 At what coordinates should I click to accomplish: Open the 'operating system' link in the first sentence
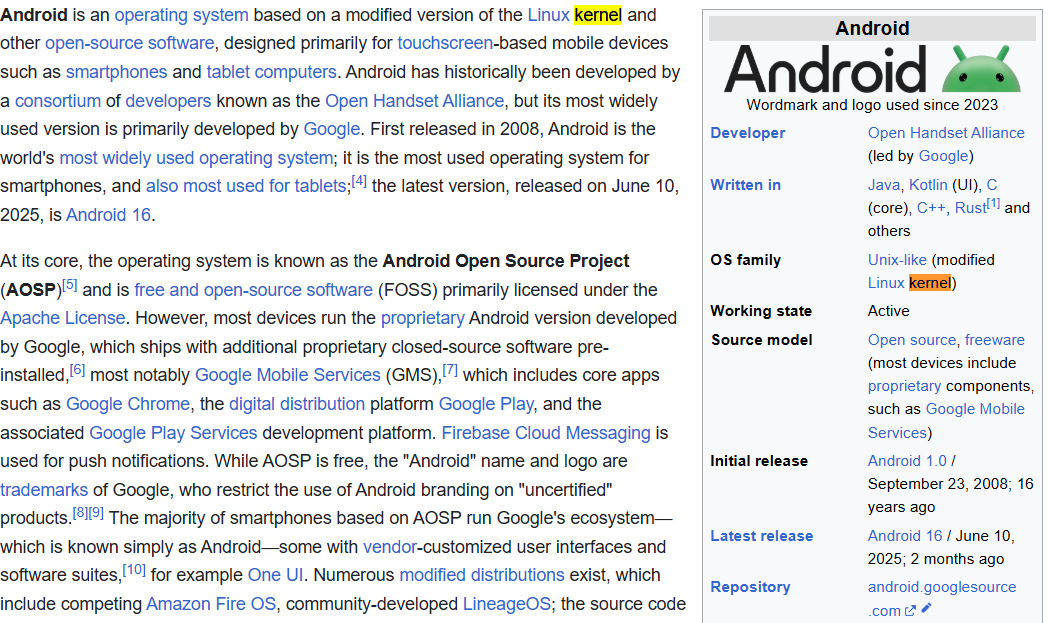(x=181, y=15)
